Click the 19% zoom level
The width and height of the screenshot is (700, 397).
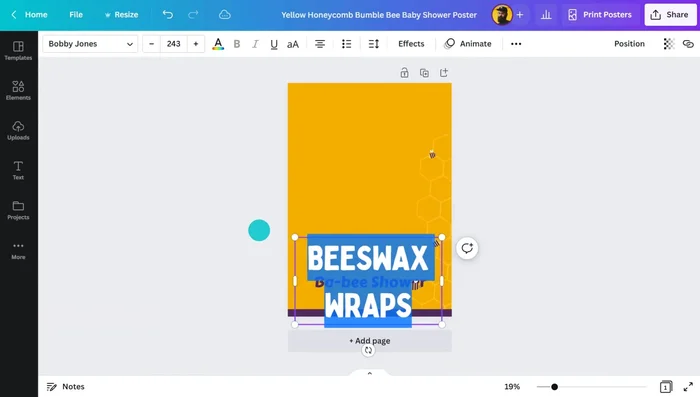click(512, 387)
